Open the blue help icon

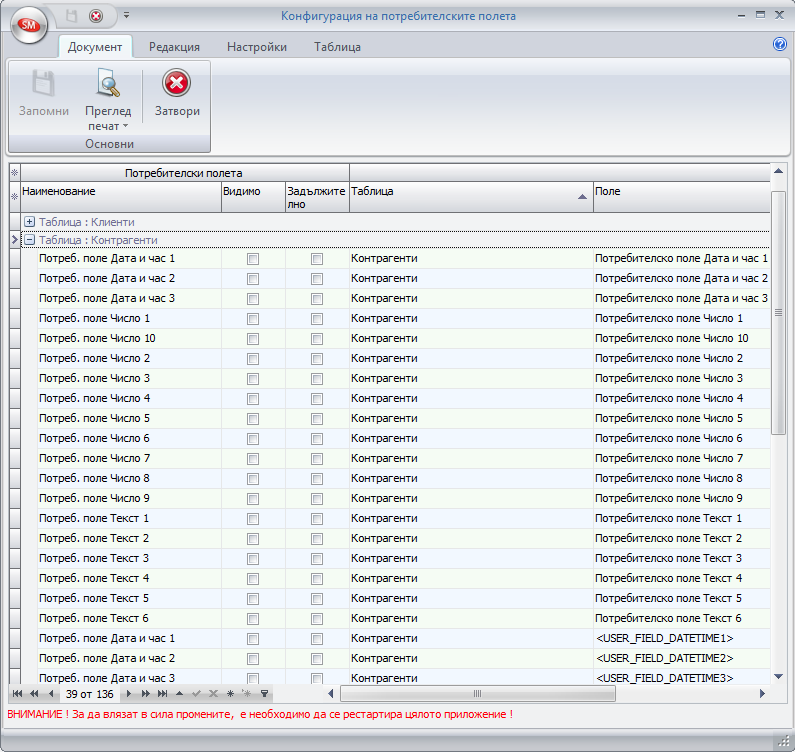780,44
